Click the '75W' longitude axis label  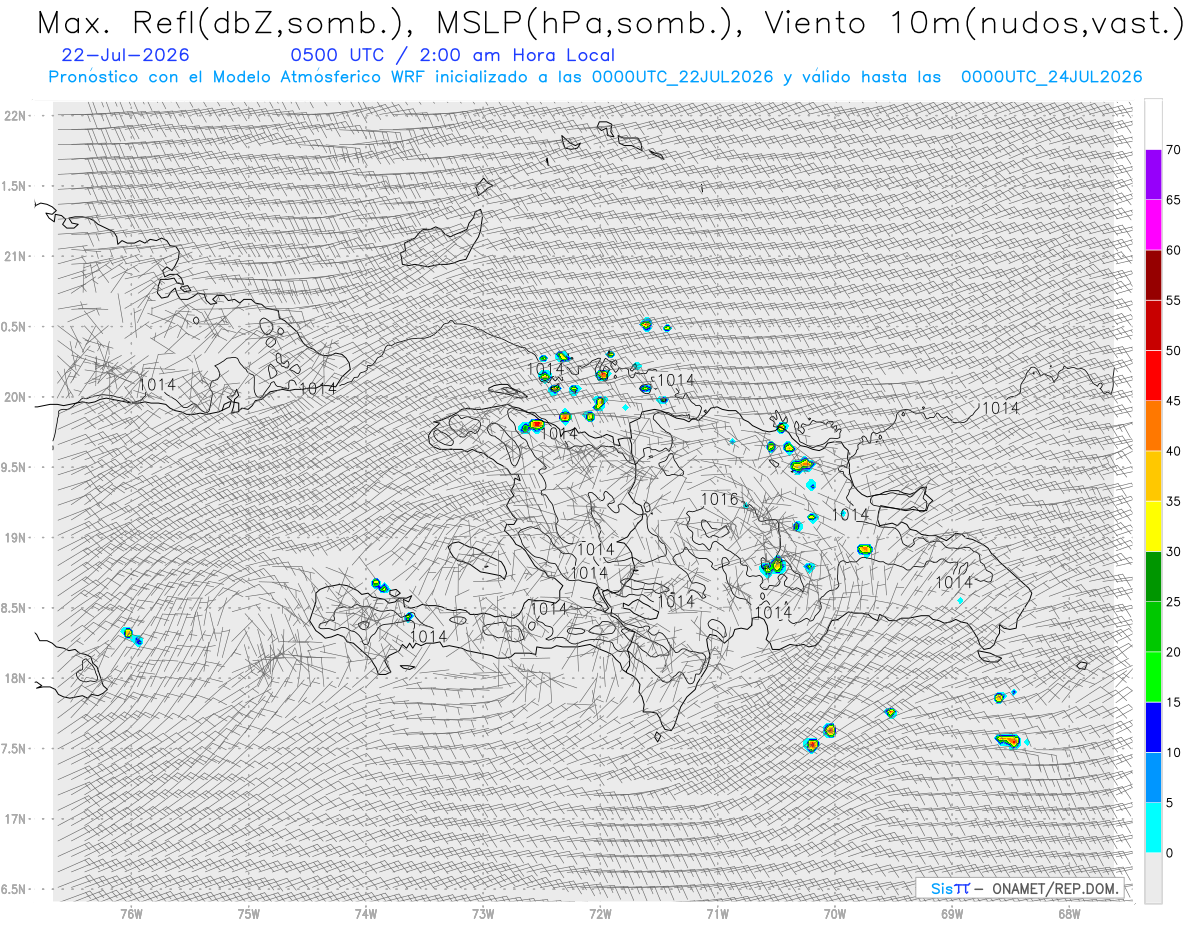pyautogui.click(x=249, y=915)
